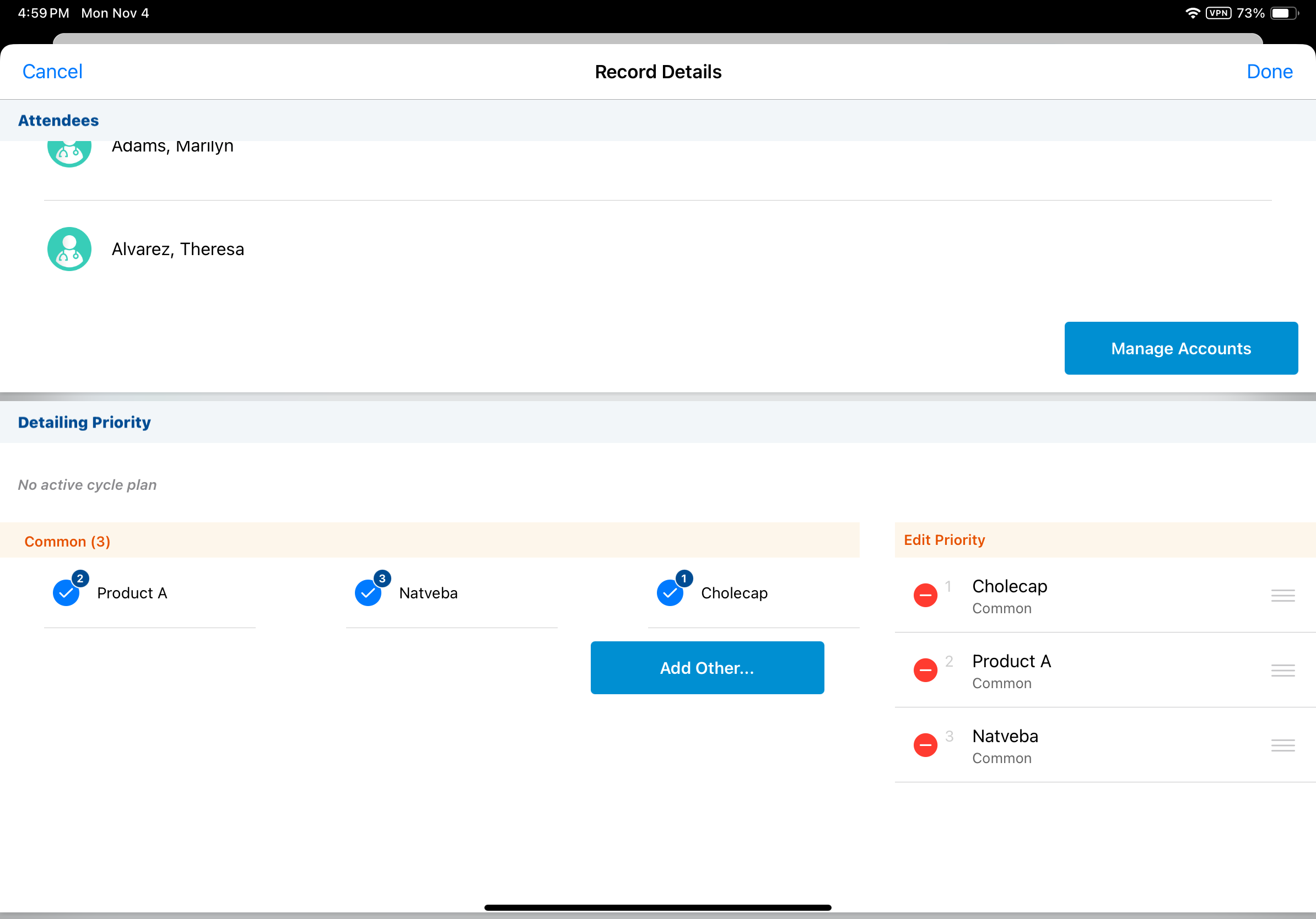The width and height of the screenshot is (1316, 919).
Task: Tap Alvarez, Theresa doctor avatar icon
Action: tap(69, 249)
